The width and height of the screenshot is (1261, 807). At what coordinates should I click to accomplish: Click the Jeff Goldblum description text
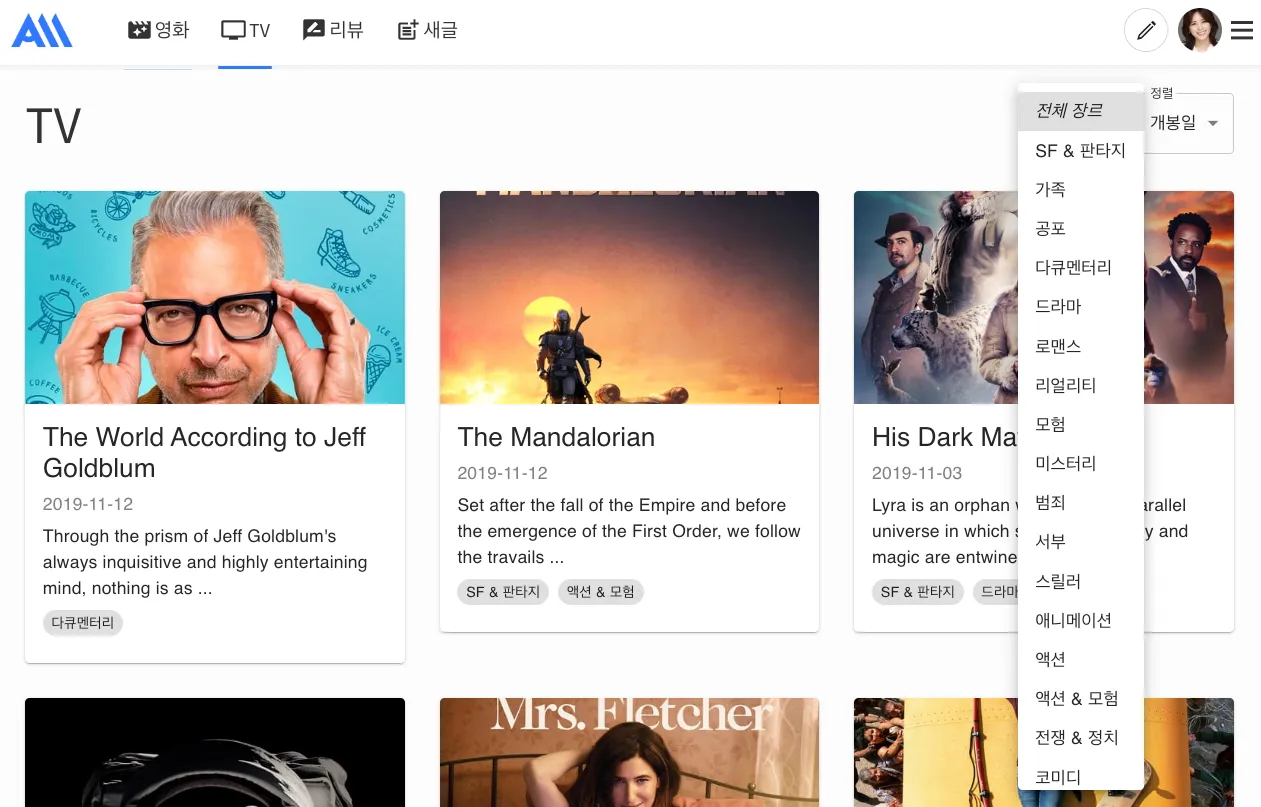click(x=205, y=562)
